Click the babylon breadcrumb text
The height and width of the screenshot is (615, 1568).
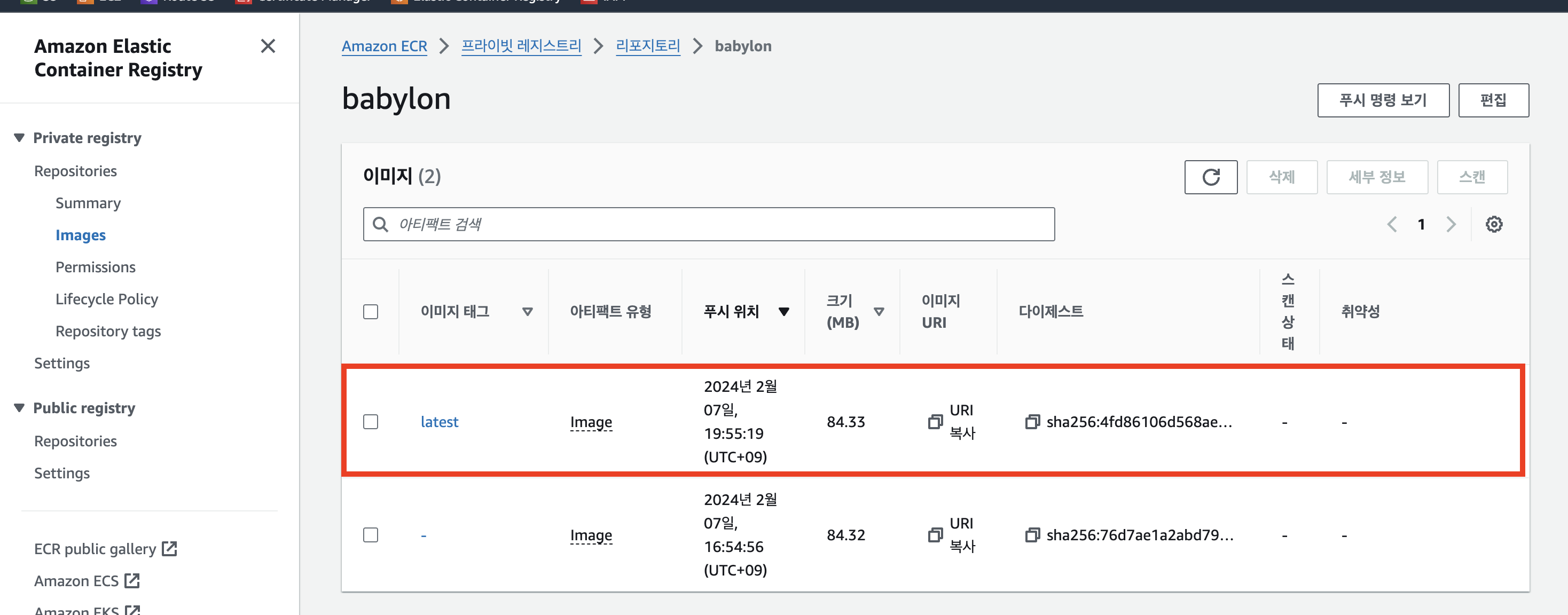[742, 46]
